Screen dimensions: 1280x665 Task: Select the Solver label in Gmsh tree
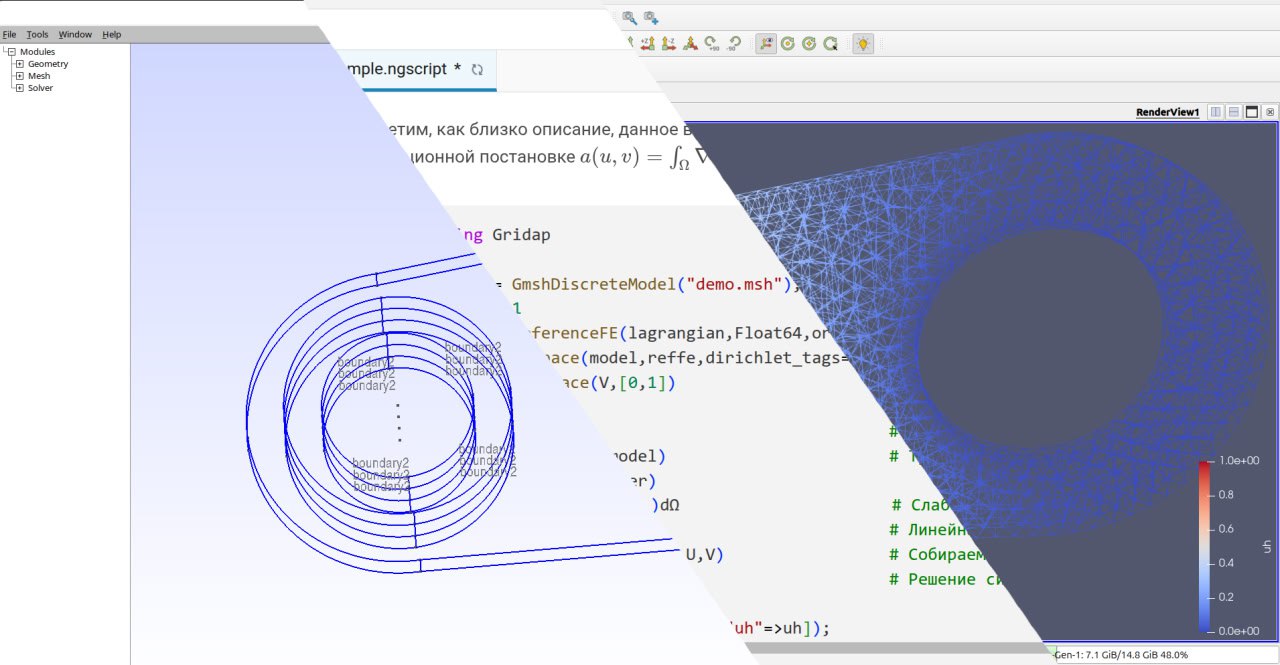click(41, 87)
